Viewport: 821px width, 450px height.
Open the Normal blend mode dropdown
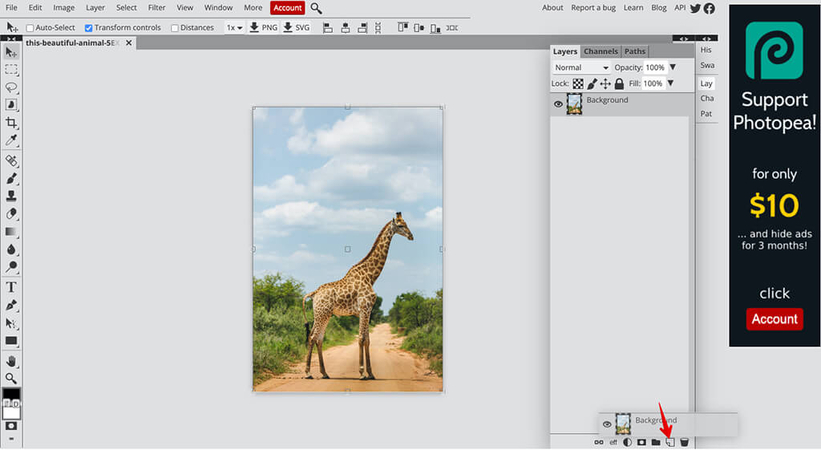(581, 67)
